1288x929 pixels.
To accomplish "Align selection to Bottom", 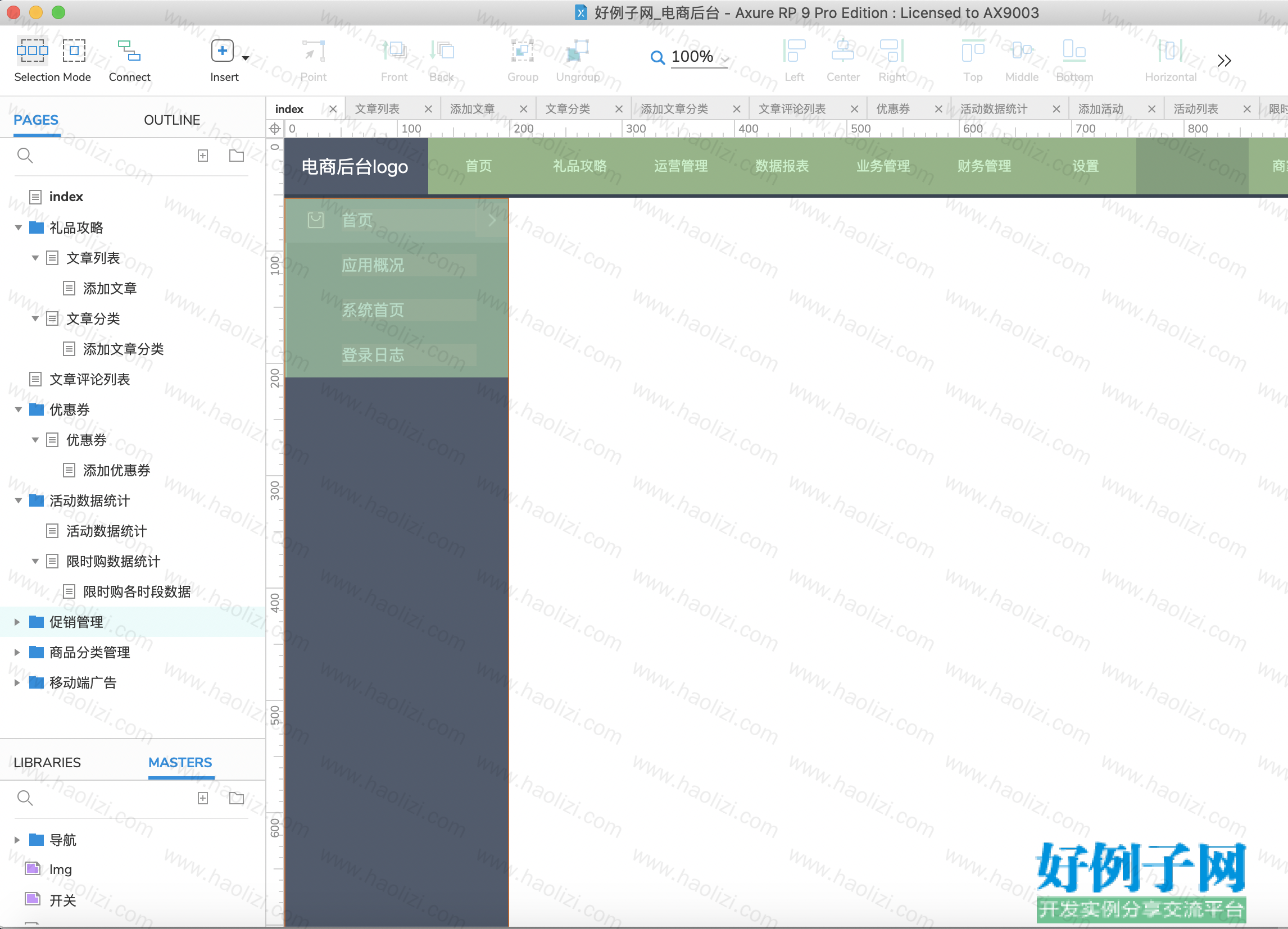I will click(1074, 60).
